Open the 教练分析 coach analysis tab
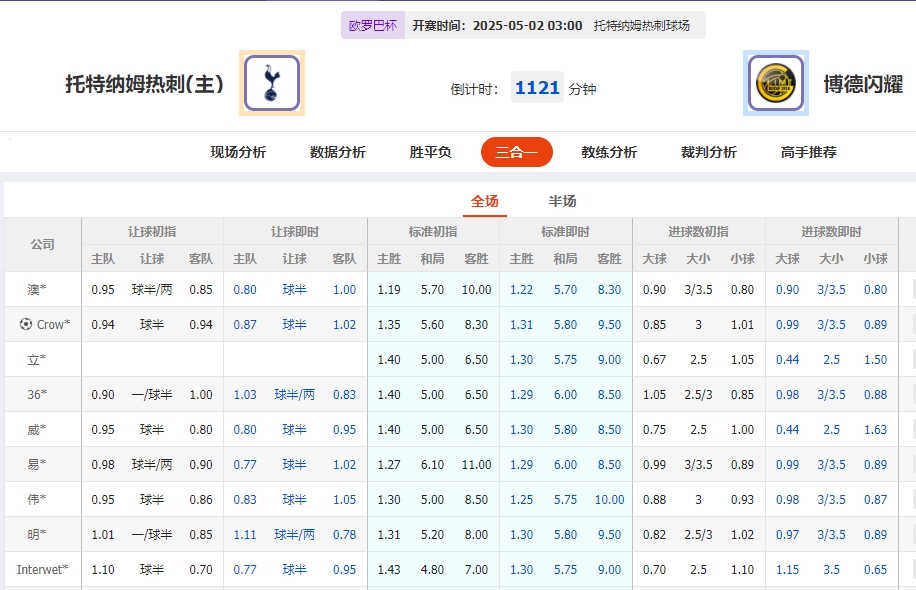 pyautogui.click(x=611, y=152)
